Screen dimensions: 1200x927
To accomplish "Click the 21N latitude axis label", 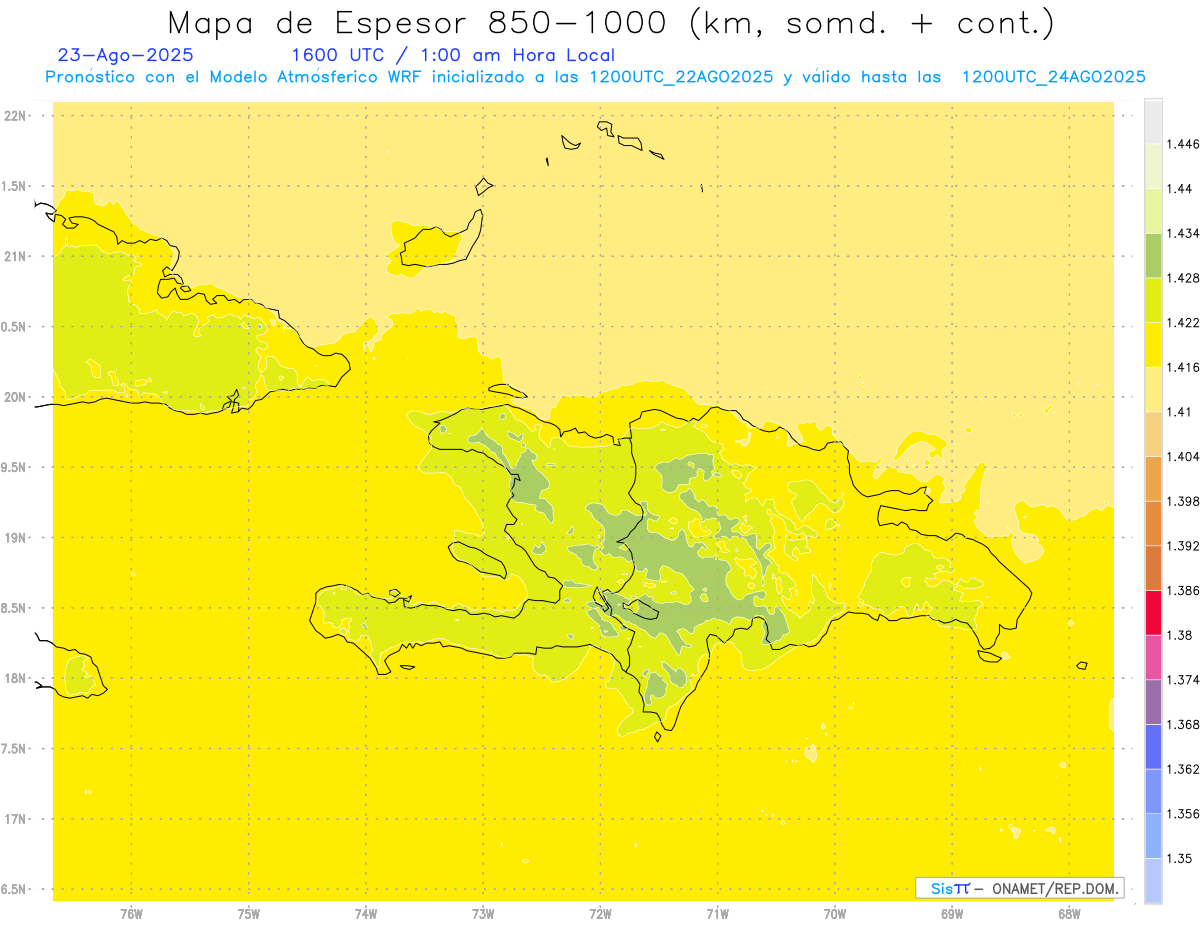I will click(16, 256).
